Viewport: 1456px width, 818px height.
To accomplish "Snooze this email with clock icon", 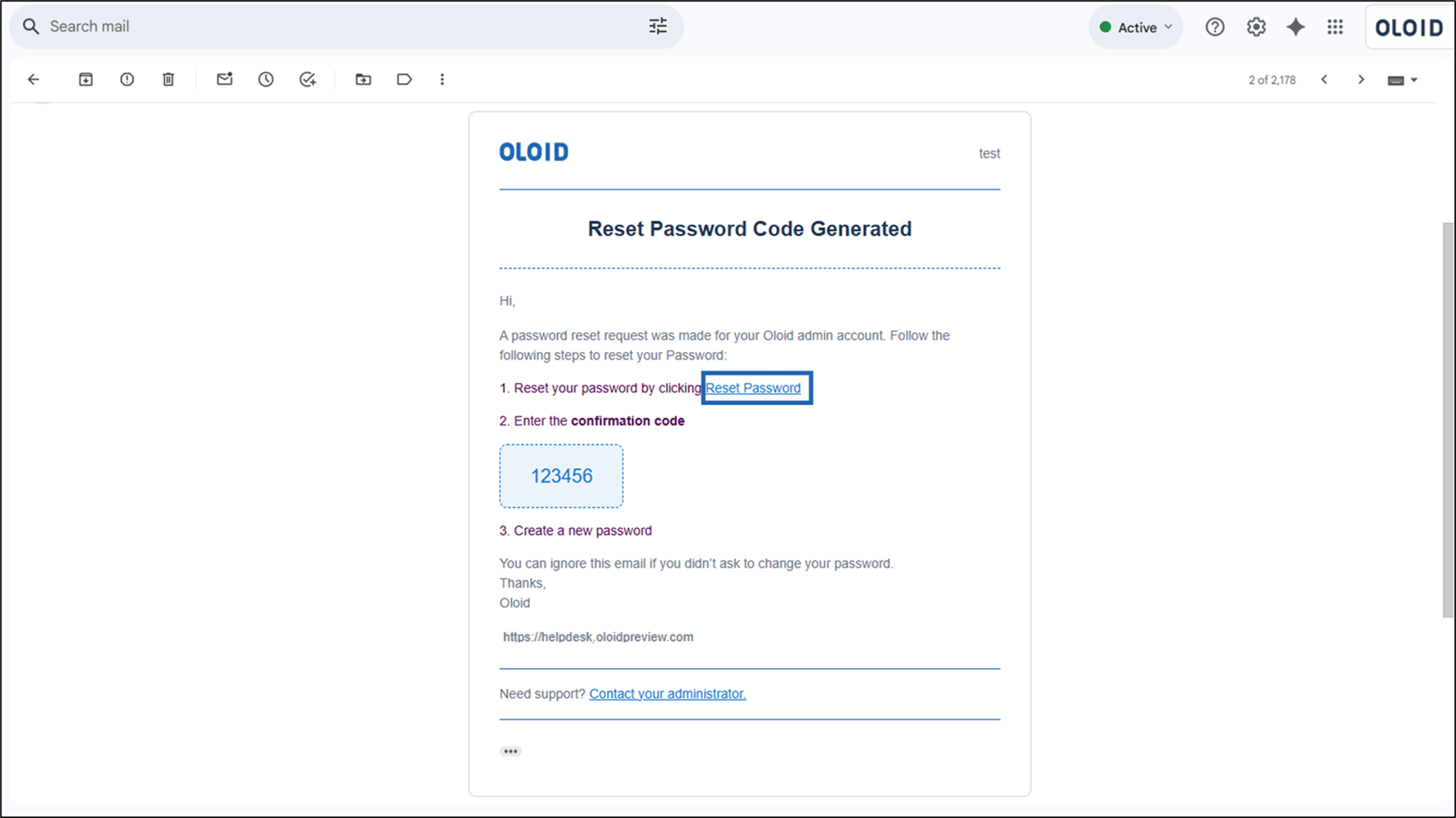I will coord(266,79).
